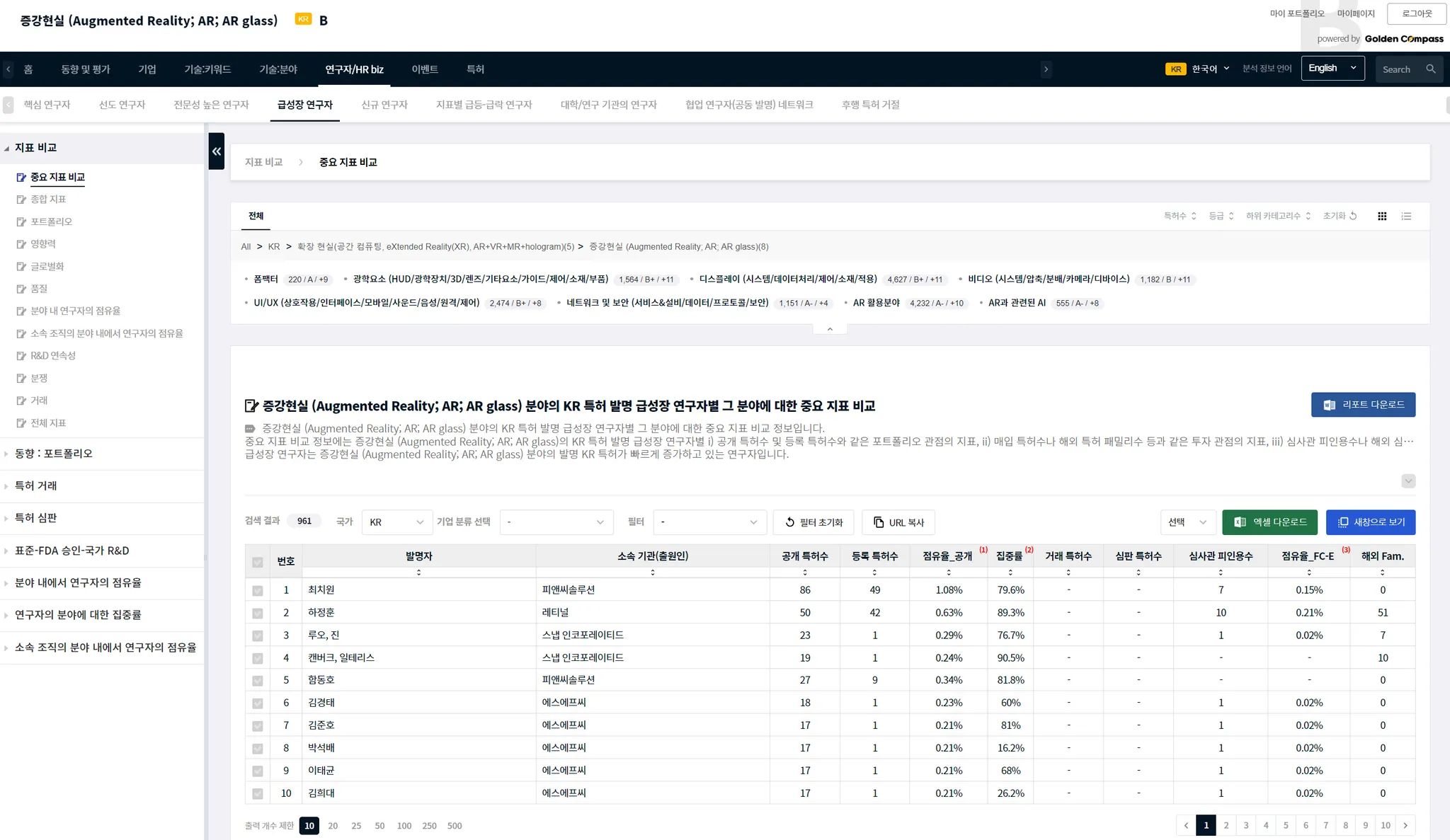Collapse category panel with up chevron
1450x840 pixels.
(x=829, y=329)
